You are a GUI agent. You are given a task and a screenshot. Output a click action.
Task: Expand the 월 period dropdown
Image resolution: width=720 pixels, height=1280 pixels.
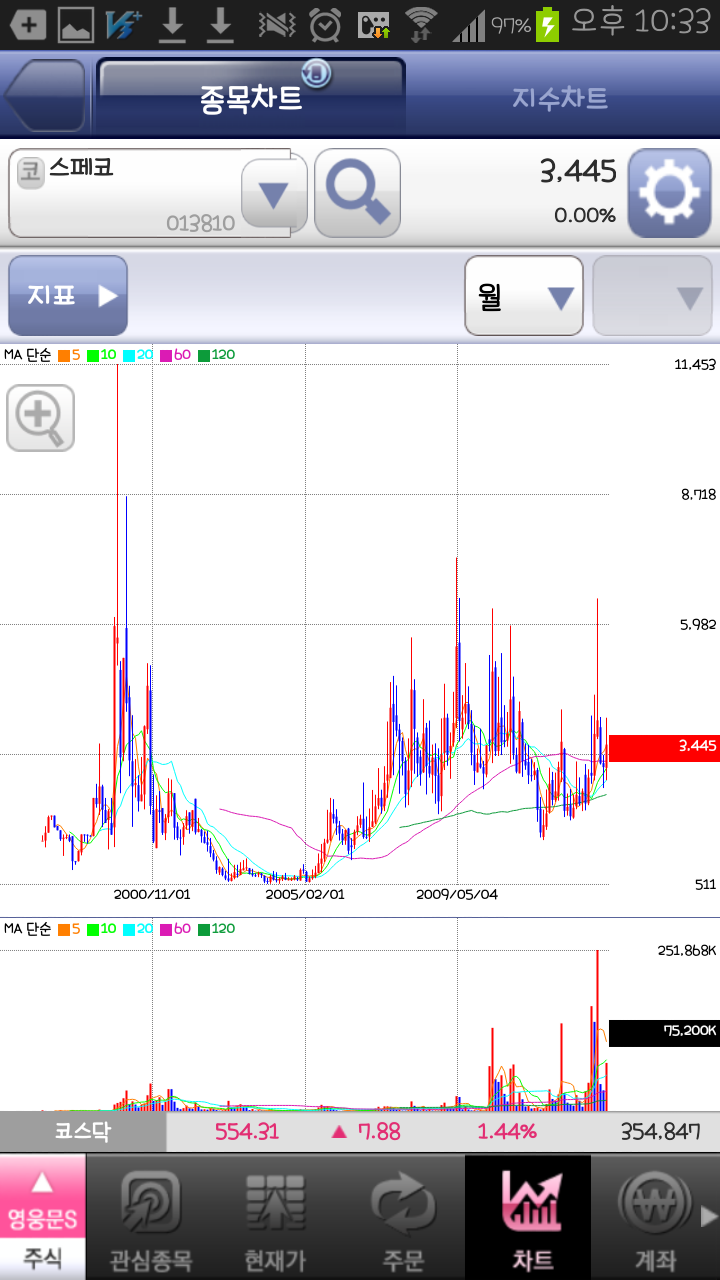524,296
